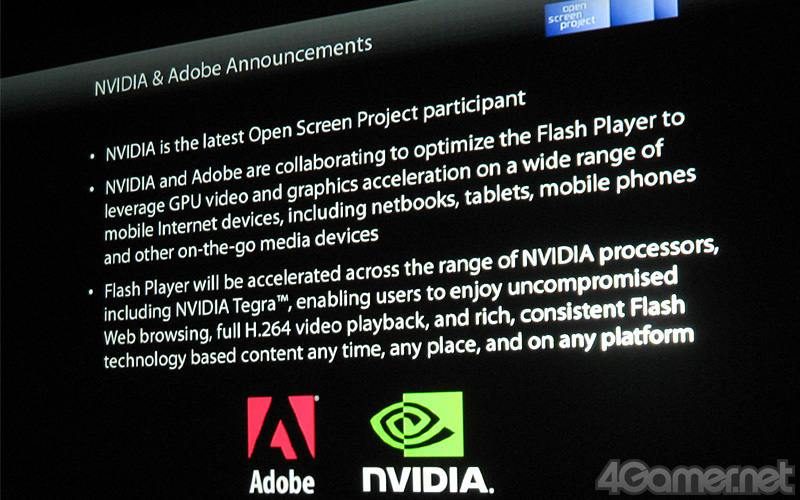The width and height of the screenshot is (800, 500).
Task: Click the first bullet point marker
Action: (x=92, y=156)
